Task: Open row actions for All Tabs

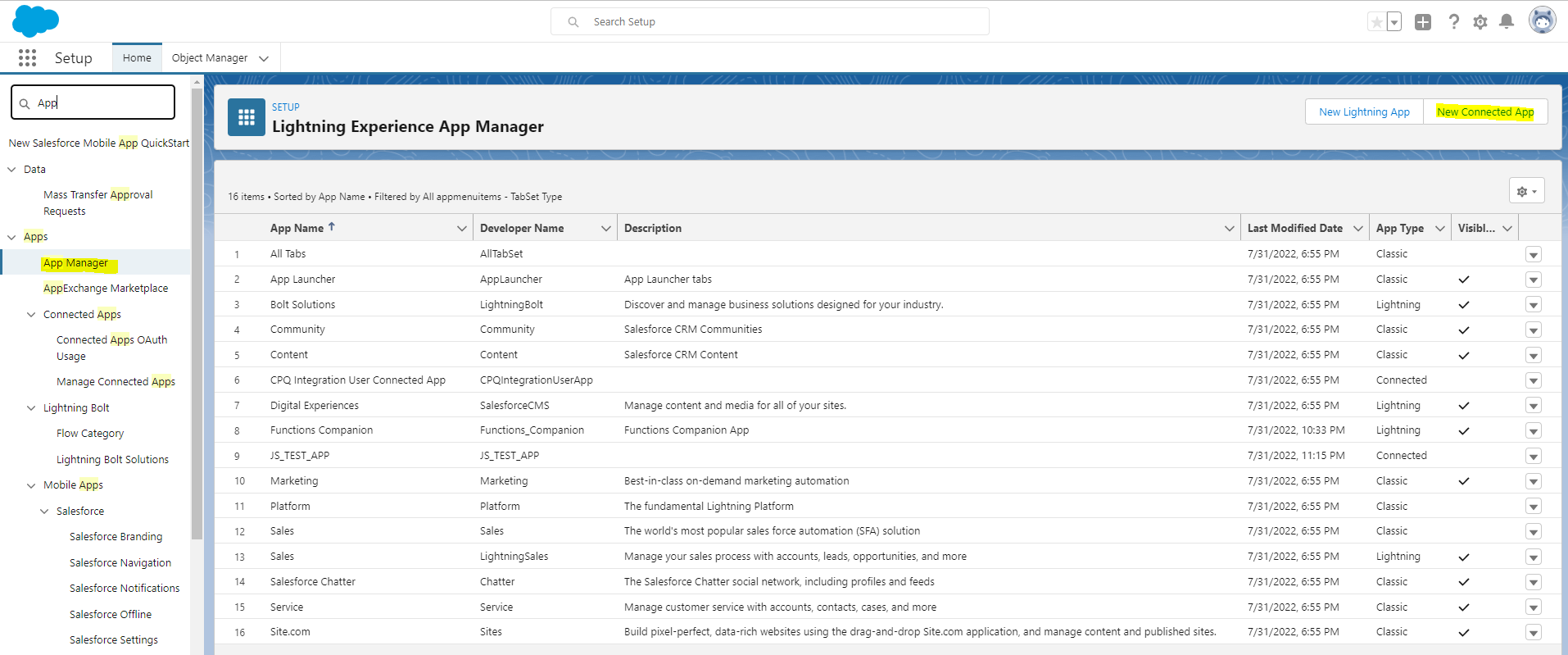Action: pos(1534,254)
